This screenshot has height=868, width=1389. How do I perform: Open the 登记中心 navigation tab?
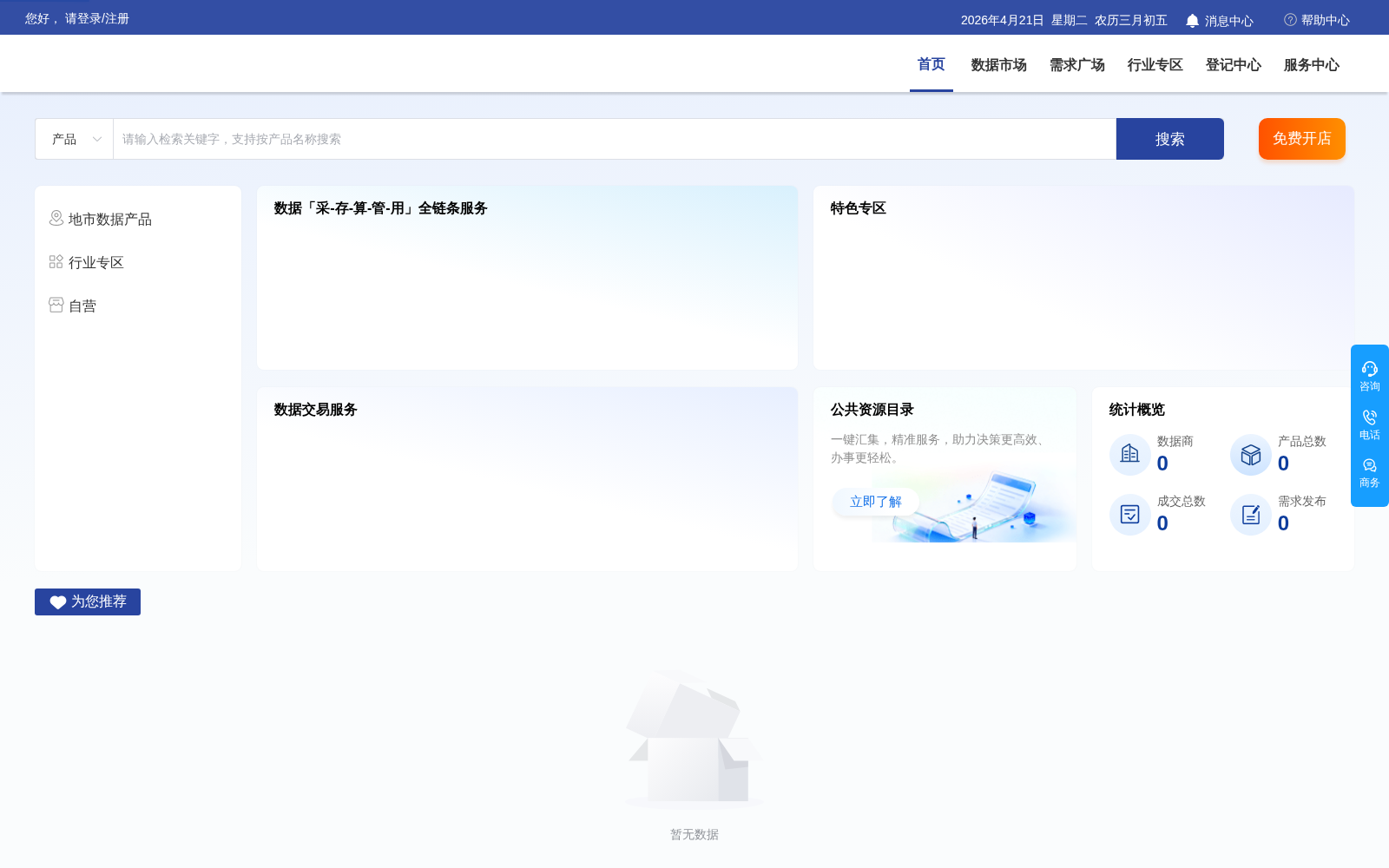1234,65
